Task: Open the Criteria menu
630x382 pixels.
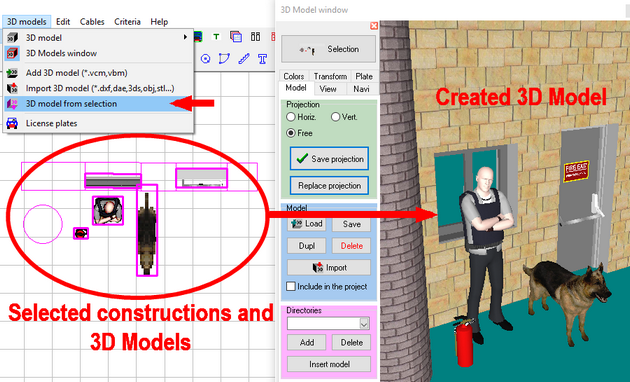Action: pos(127,22)
